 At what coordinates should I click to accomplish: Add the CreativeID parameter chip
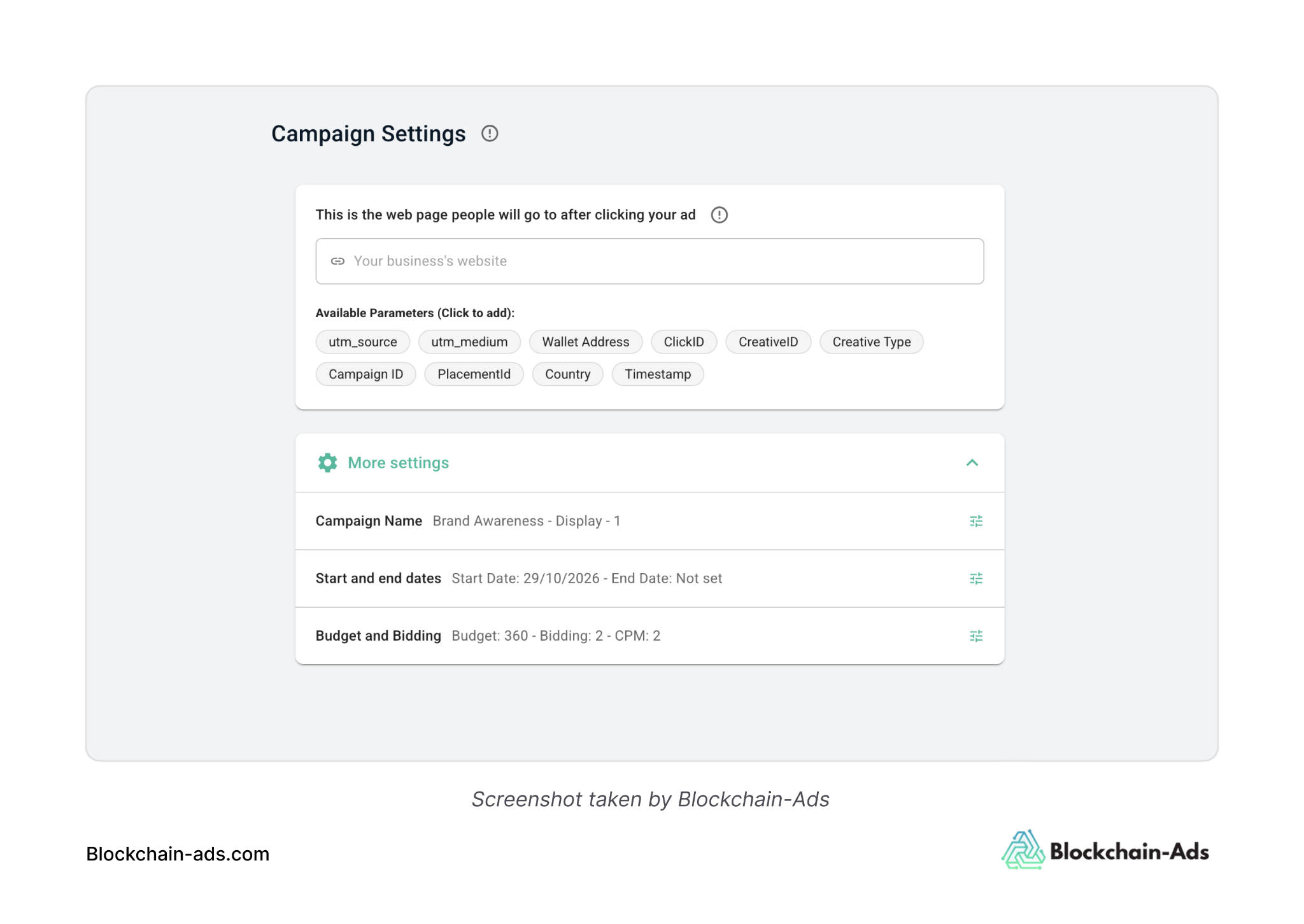point(768,342)
